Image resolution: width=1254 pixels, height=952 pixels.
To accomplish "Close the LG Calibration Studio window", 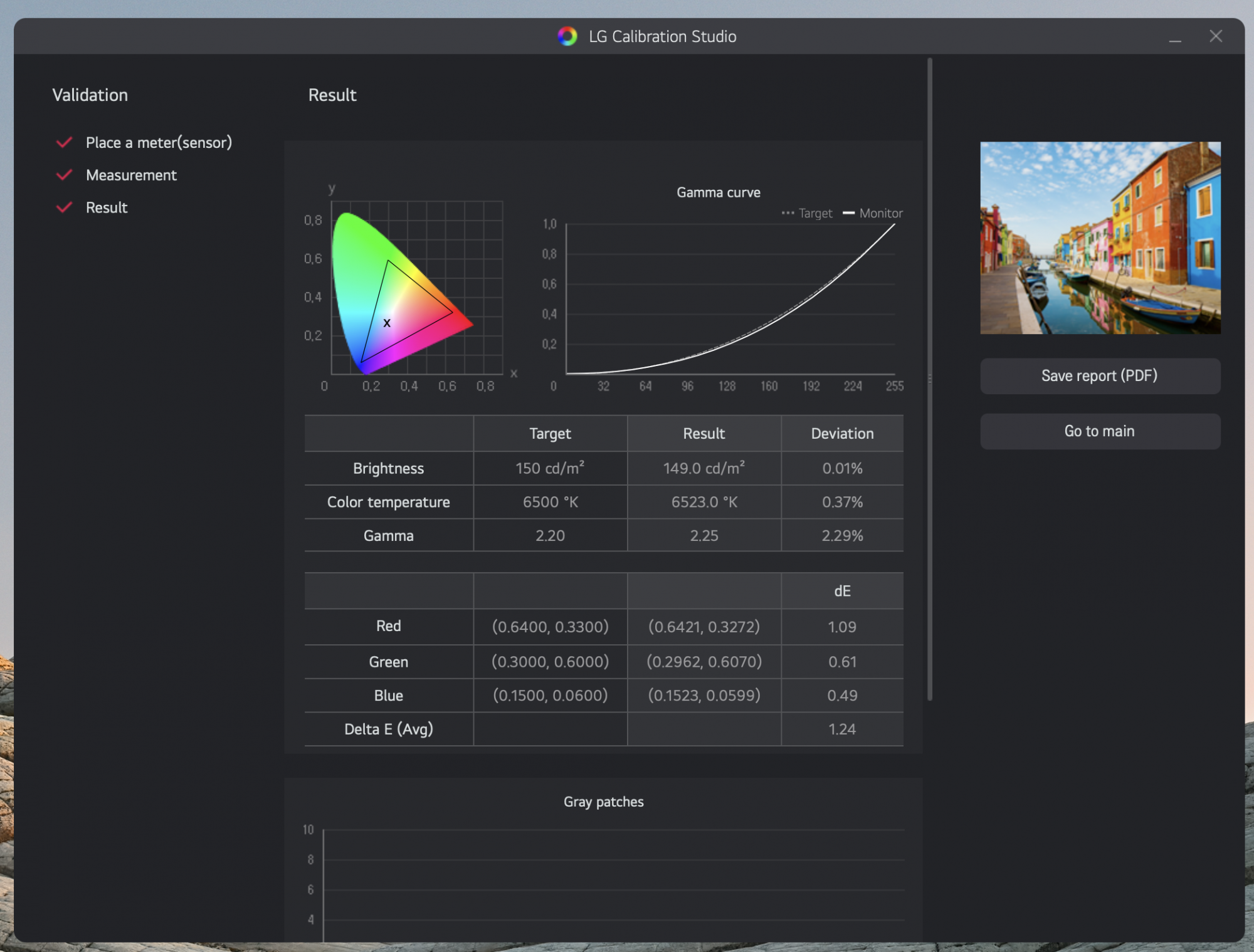I will pyautogui.click(x=1216, y=36).
